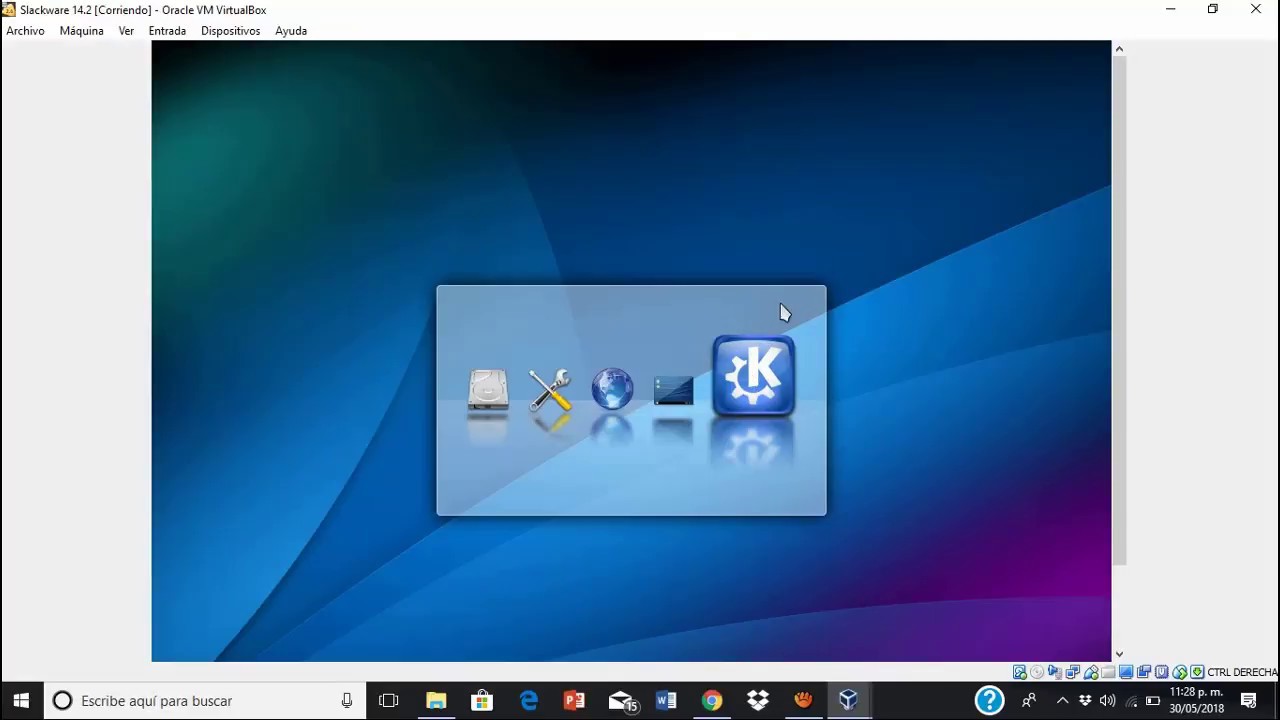The width and height of the screenshot is (1280, 720).
Task: Open Dropbox from the taskbar
Action: point(757,701)
